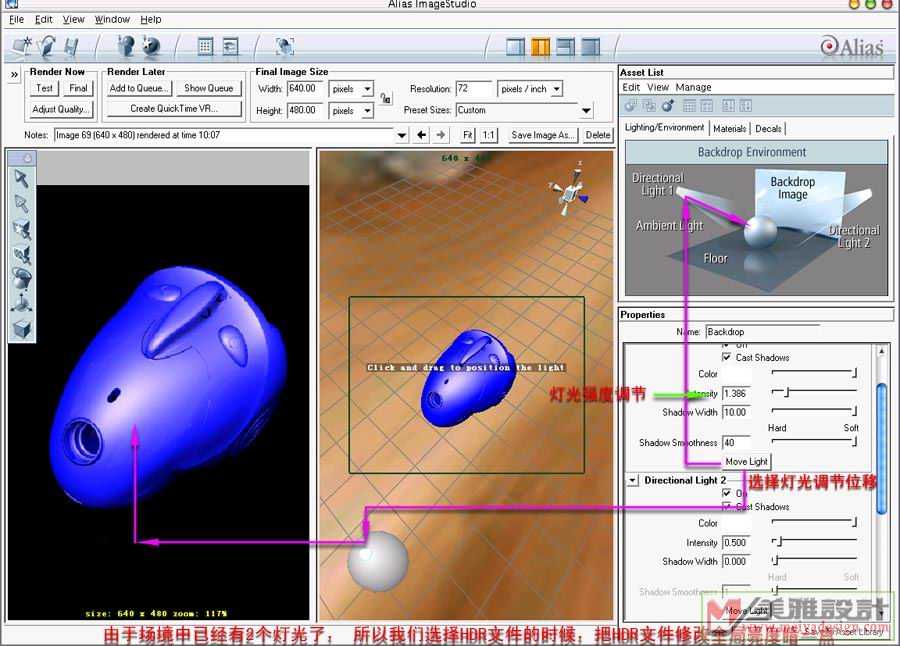This screenshot has height=646, width=900.
Task: Select the fourth window layout icon
Action: point(591,47)
